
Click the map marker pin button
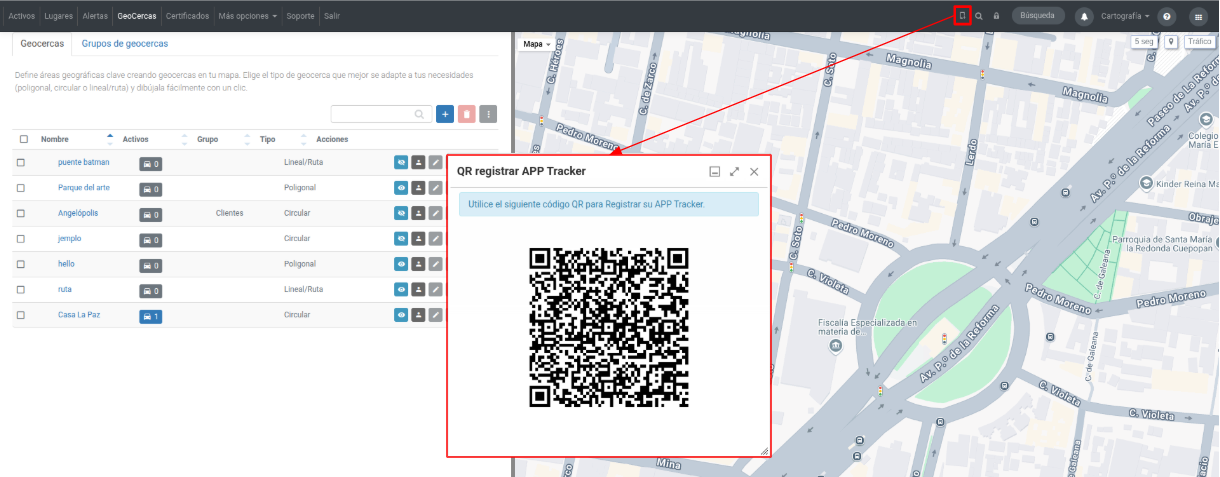1170,42
